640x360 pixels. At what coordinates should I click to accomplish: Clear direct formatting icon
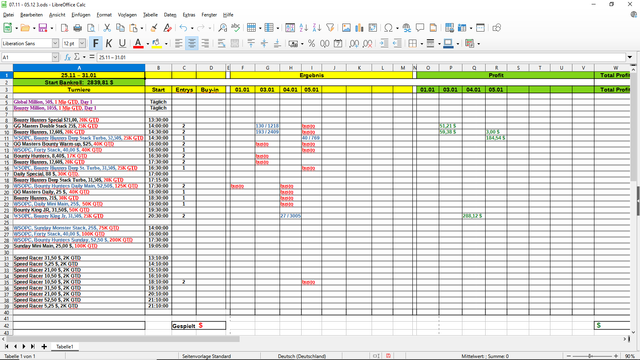167,28
